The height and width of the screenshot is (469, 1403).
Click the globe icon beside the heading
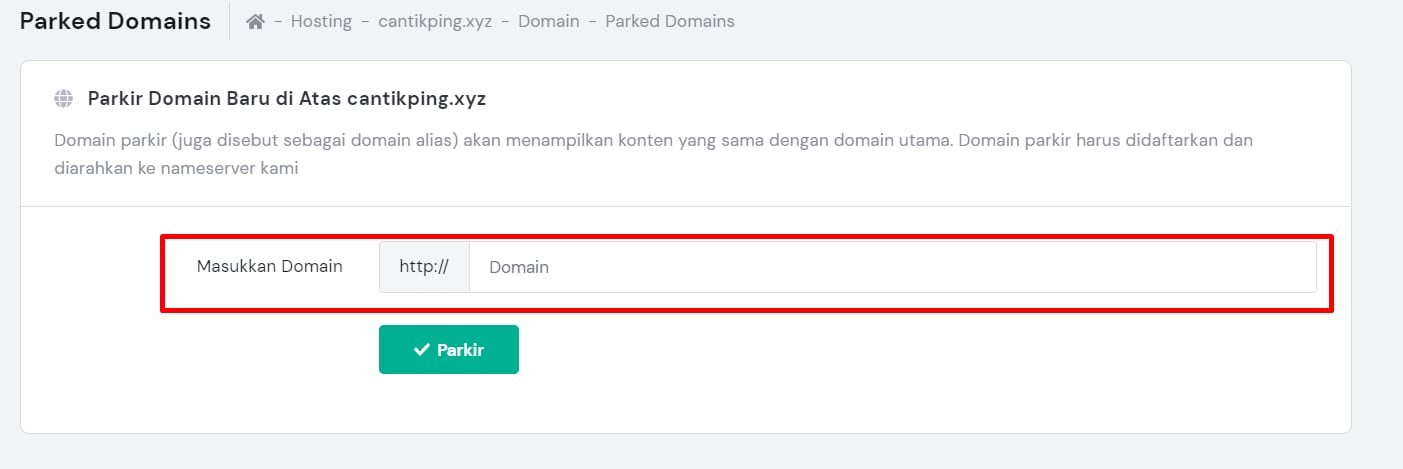tap(64, 99)
